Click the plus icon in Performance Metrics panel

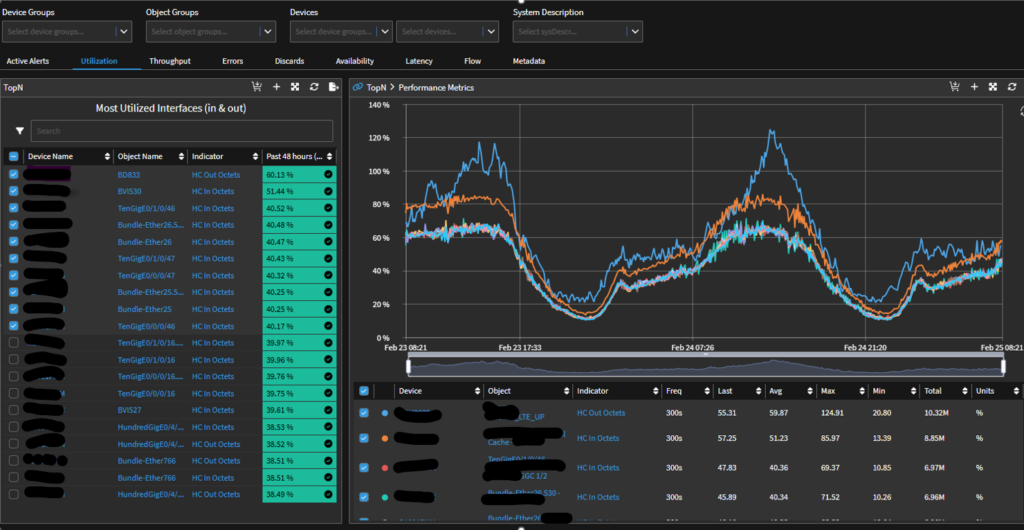974,87
